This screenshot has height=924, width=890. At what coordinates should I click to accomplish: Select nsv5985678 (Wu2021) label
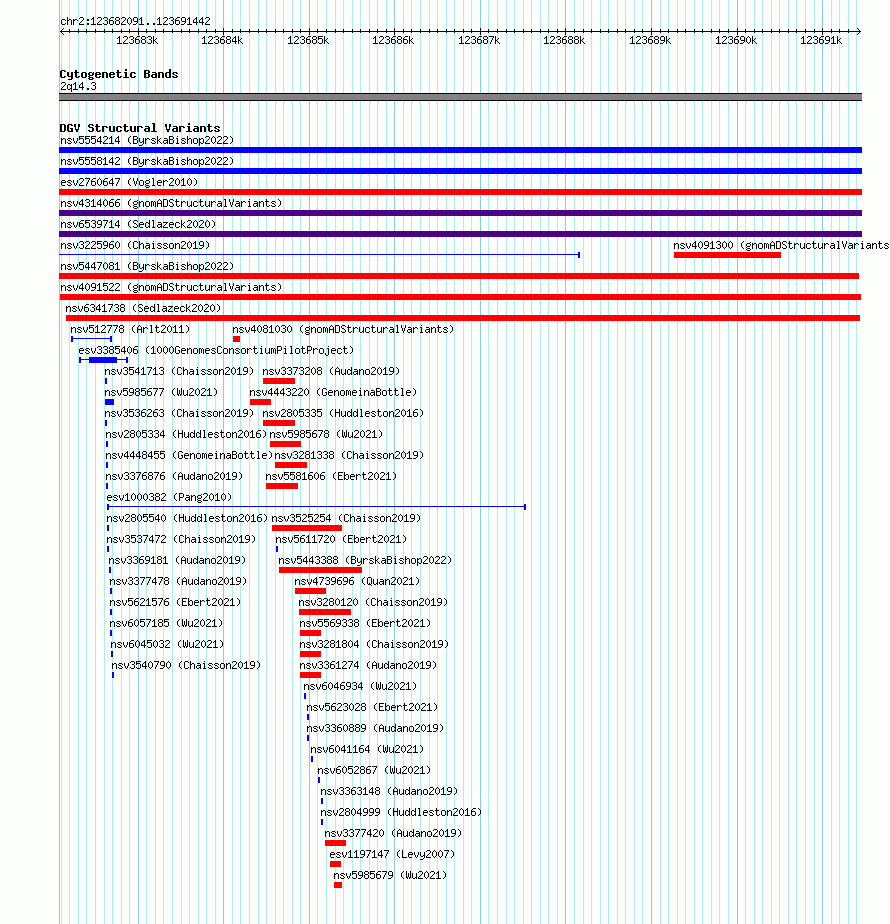327,434
